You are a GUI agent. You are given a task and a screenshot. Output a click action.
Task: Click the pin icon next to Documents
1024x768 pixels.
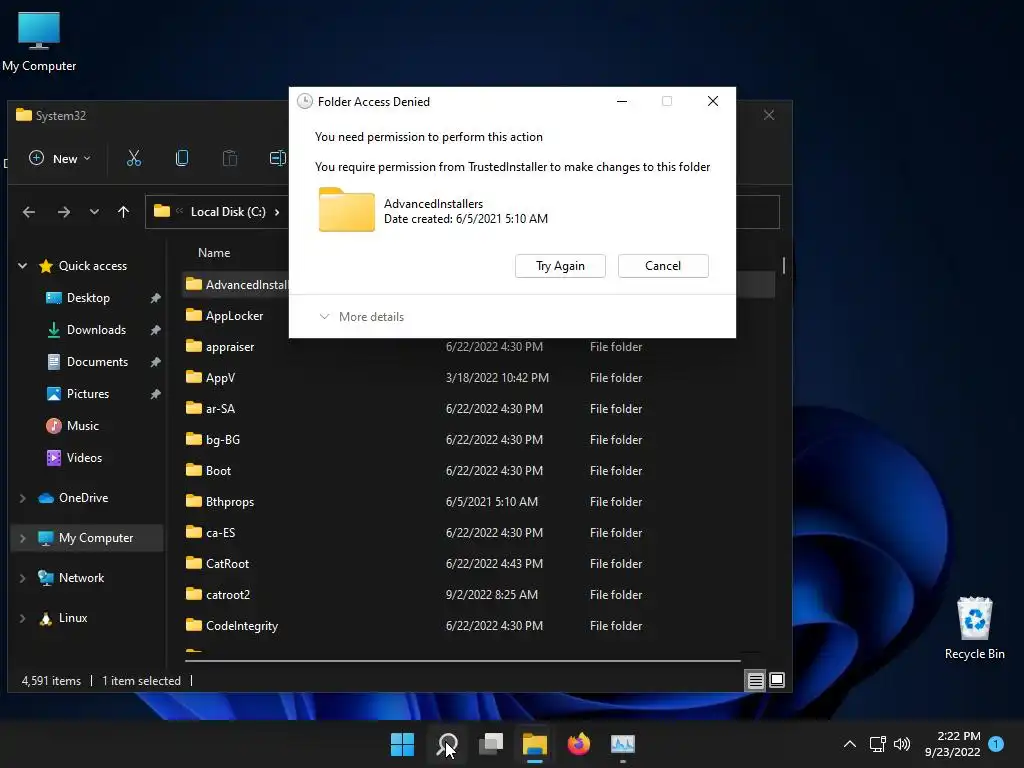point(155,362)
